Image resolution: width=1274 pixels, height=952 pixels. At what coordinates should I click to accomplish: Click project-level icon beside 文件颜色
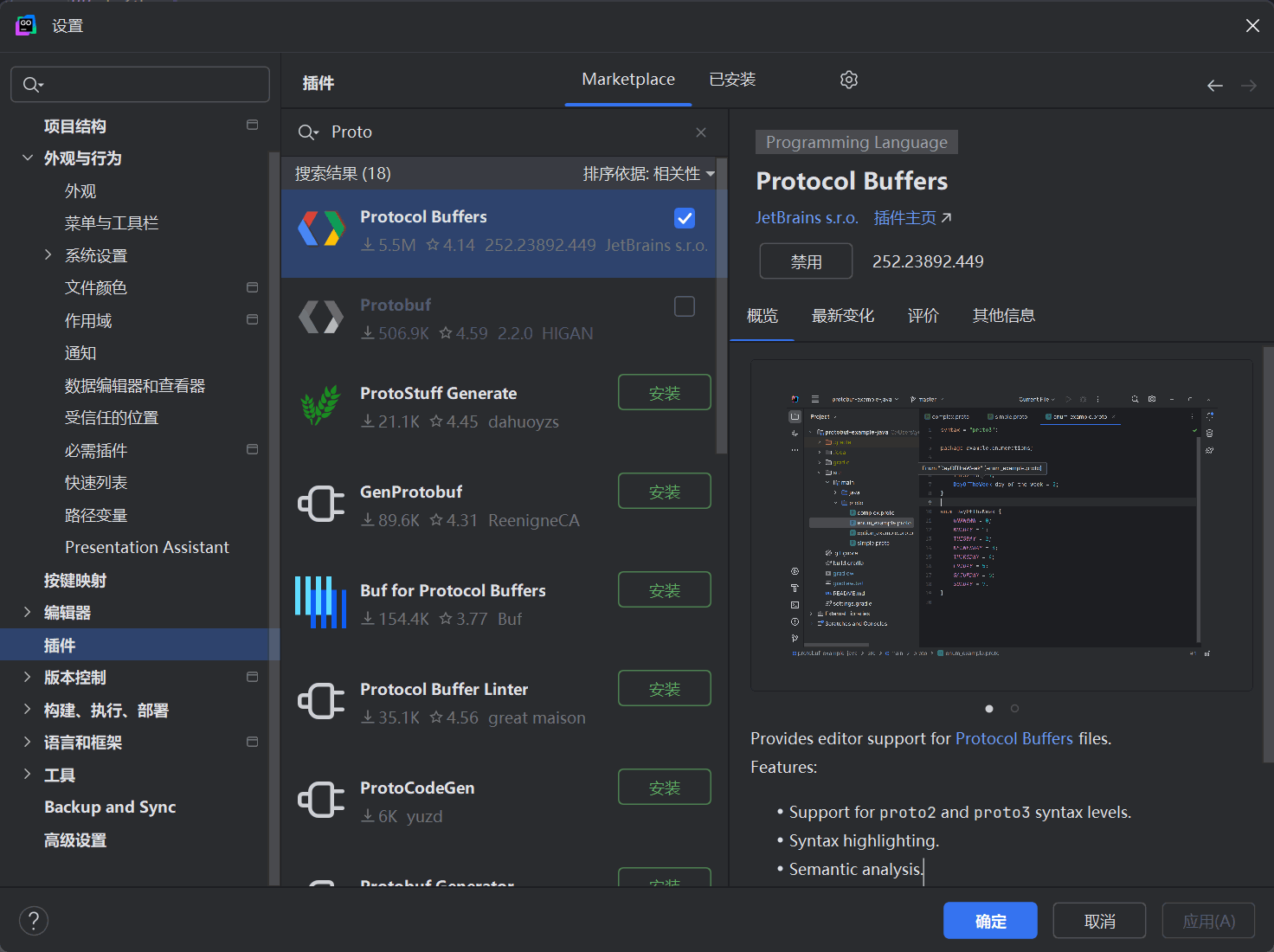[253, 287]
